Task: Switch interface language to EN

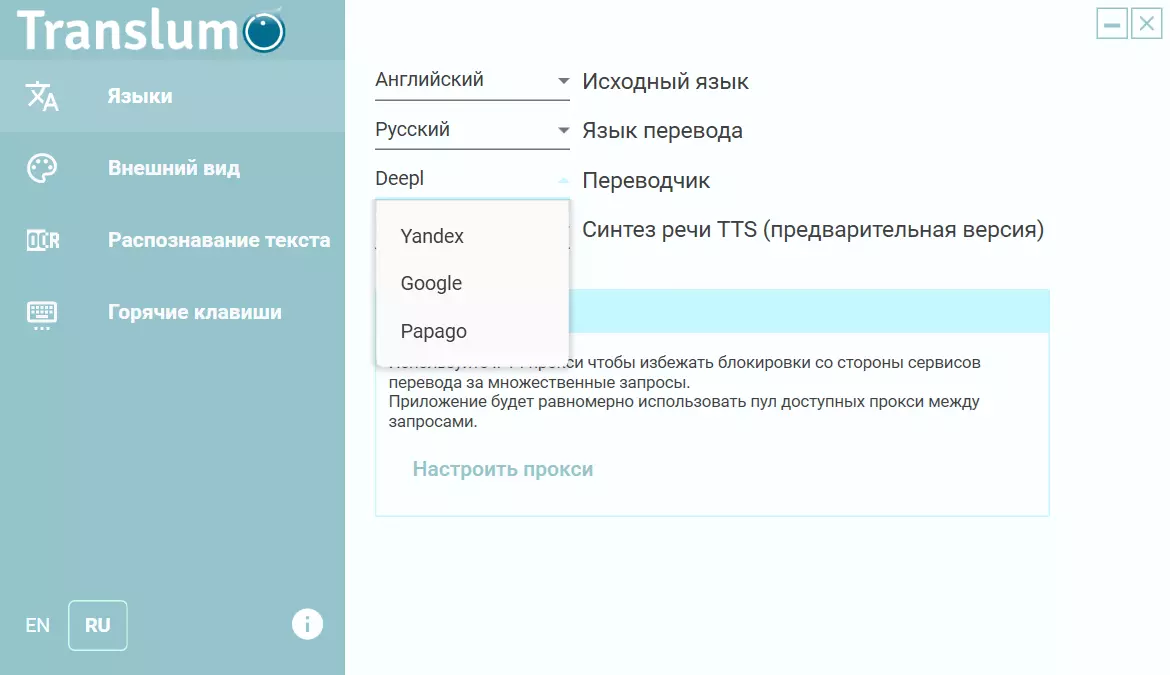Action: [x=37, y=625]
